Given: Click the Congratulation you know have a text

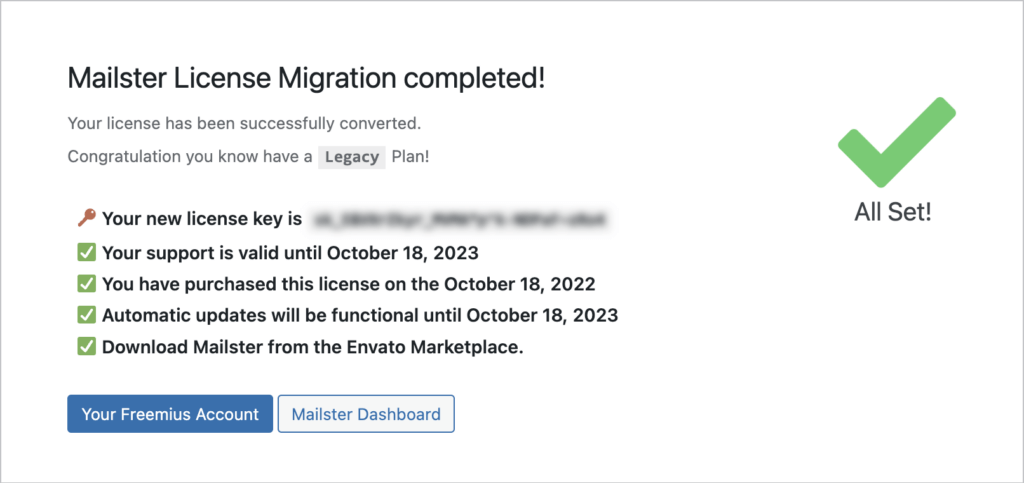Looking at the screenshot, I should [189, 157].
